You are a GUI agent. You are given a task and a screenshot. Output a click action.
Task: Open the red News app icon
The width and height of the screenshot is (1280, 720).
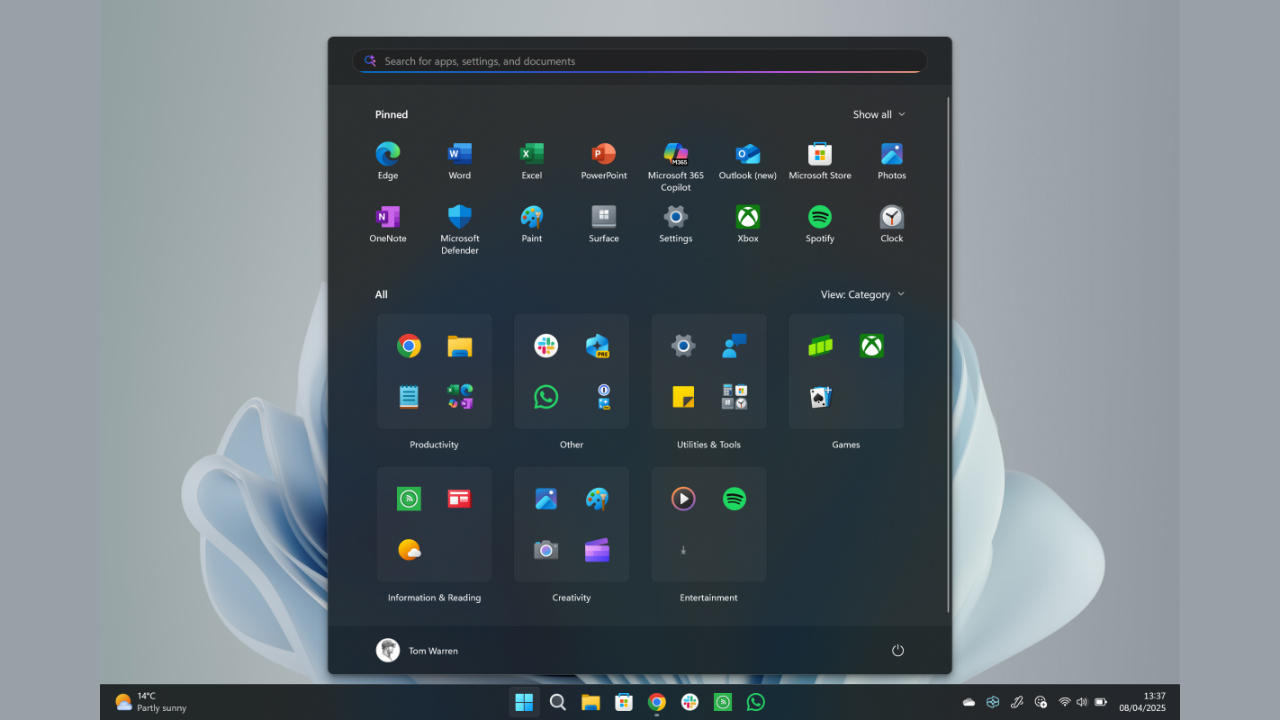point(460,498)
